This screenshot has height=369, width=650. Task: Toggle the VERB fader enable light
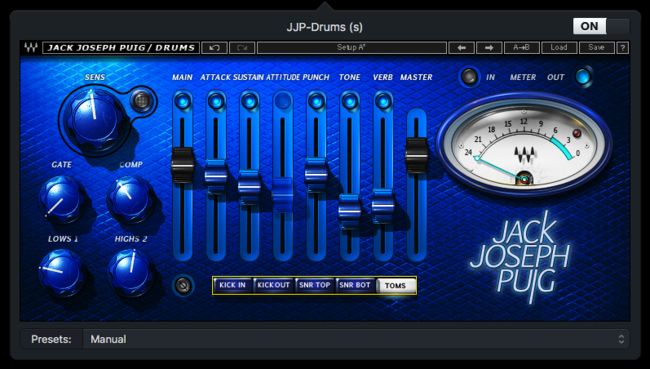tap(383, 101)
